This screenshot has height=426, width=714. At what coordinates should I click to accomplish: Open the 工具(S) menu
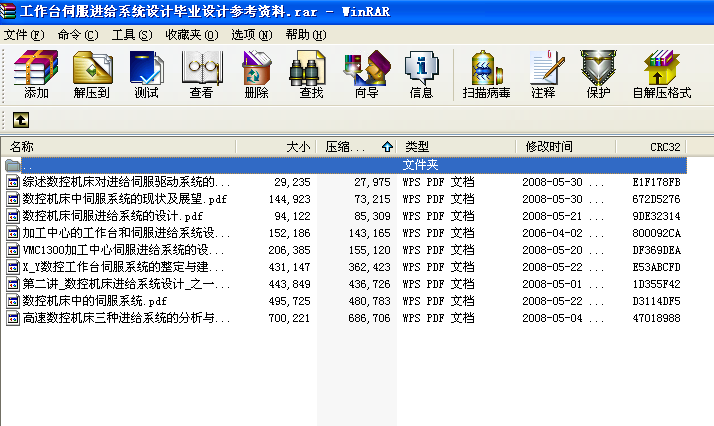pyautogui.click(x=132, y=35)
